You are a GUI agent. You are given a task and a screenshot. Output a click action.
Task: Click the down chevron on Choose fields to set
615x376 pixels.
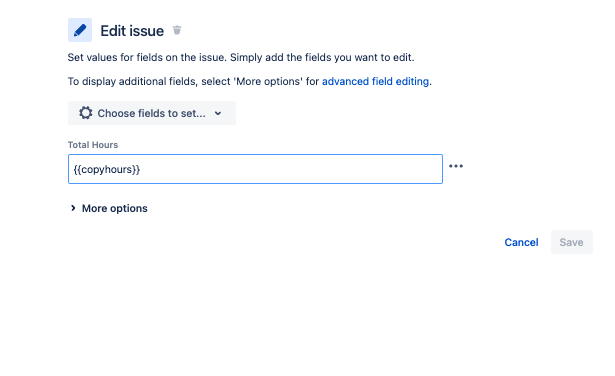tap(218, 113)
